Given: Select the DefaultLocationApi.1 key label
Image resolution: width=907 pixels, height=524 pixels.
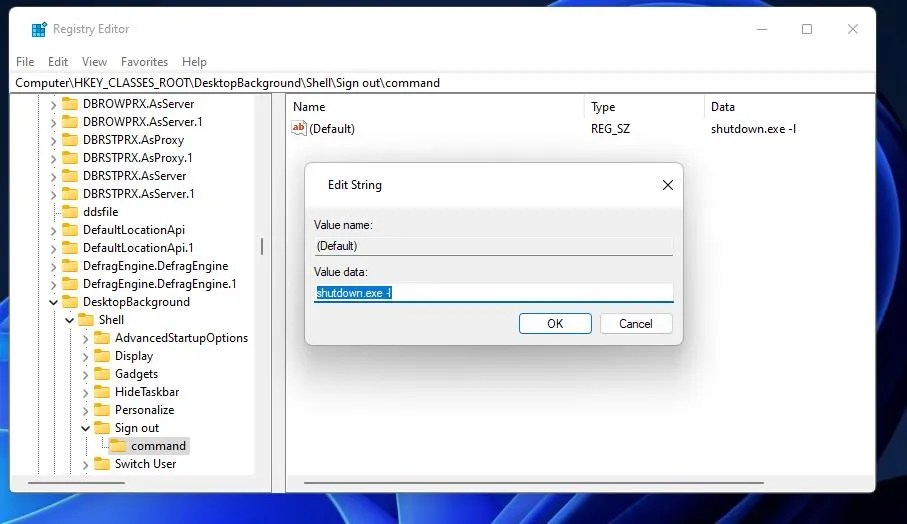Looking at the screenshot, I should (x=138, y=248).
